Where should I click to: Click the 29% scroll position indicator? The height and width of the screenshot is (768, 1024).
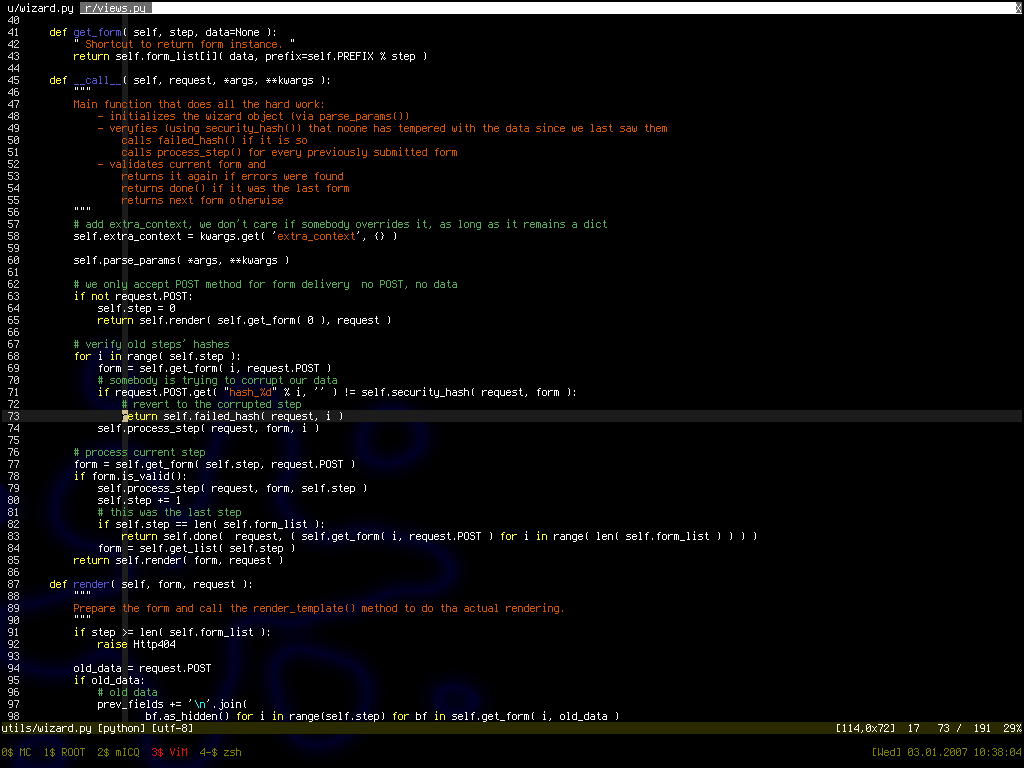(x=1011, y=728)
